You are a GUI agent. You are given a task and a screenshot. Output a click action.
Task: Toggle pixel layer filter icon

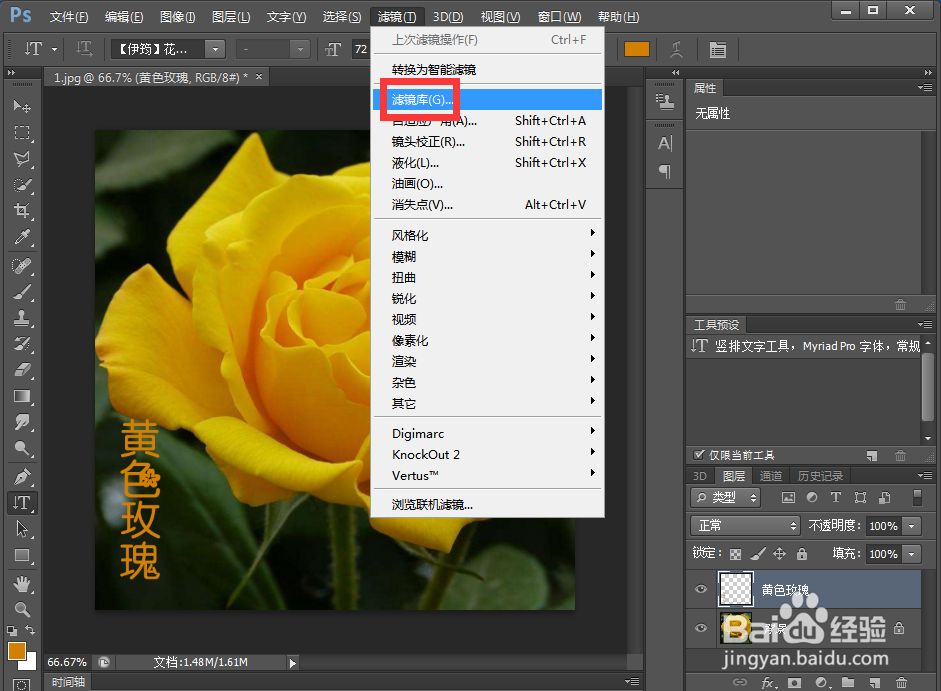click(788, 497)
